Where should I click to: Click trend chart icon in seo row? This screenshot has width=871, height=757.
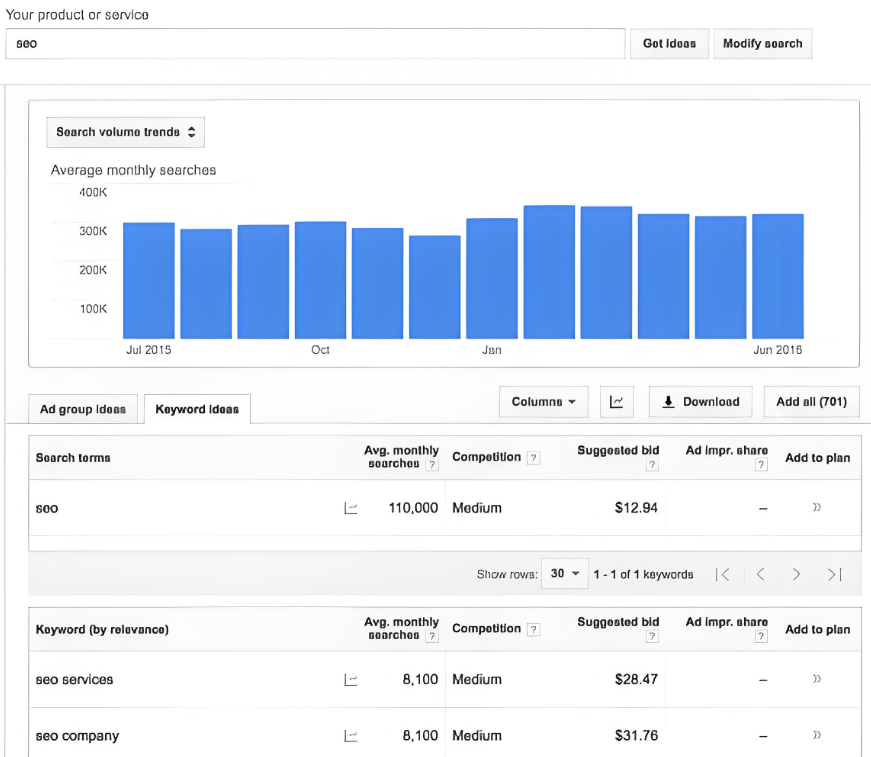(351, 508)
